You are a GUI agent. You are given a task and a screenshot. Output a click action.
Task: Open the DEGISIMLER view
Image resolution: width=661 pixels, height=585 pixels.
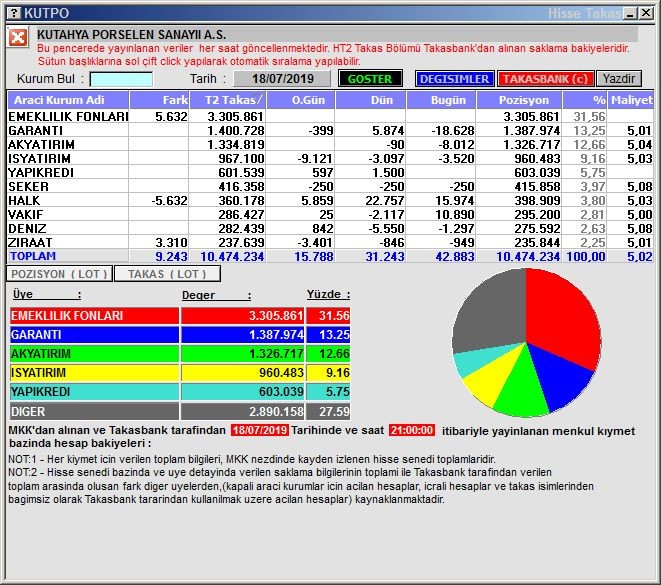(454, 79)
